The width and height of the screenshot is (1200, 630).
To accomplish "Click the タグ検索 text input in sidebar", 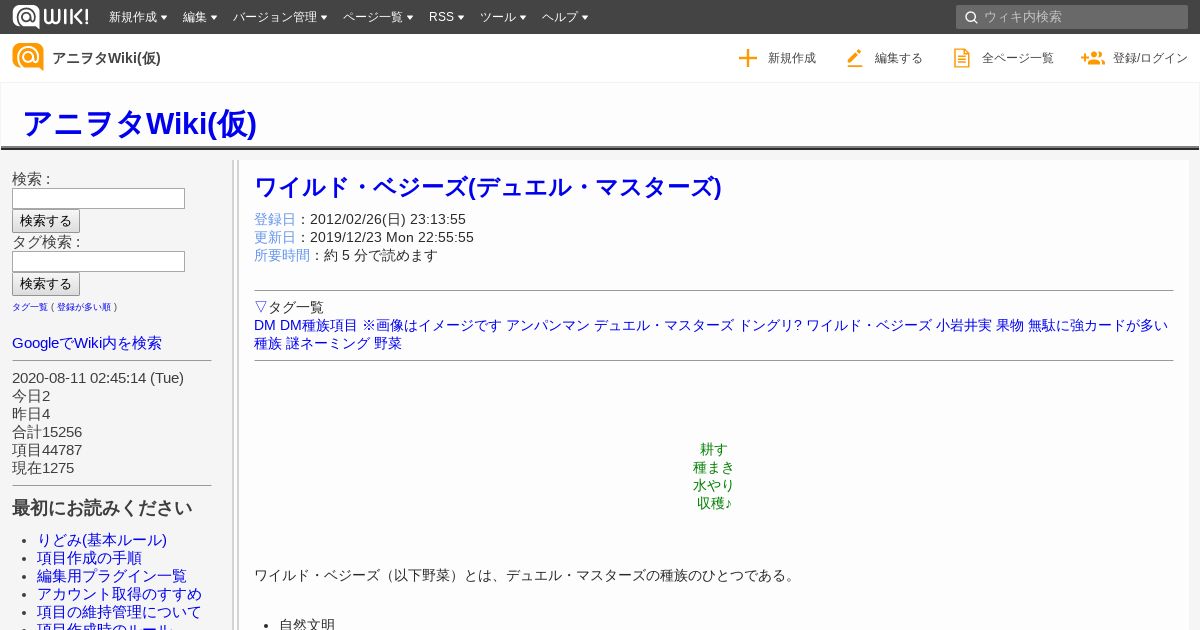I will (98, 261).
